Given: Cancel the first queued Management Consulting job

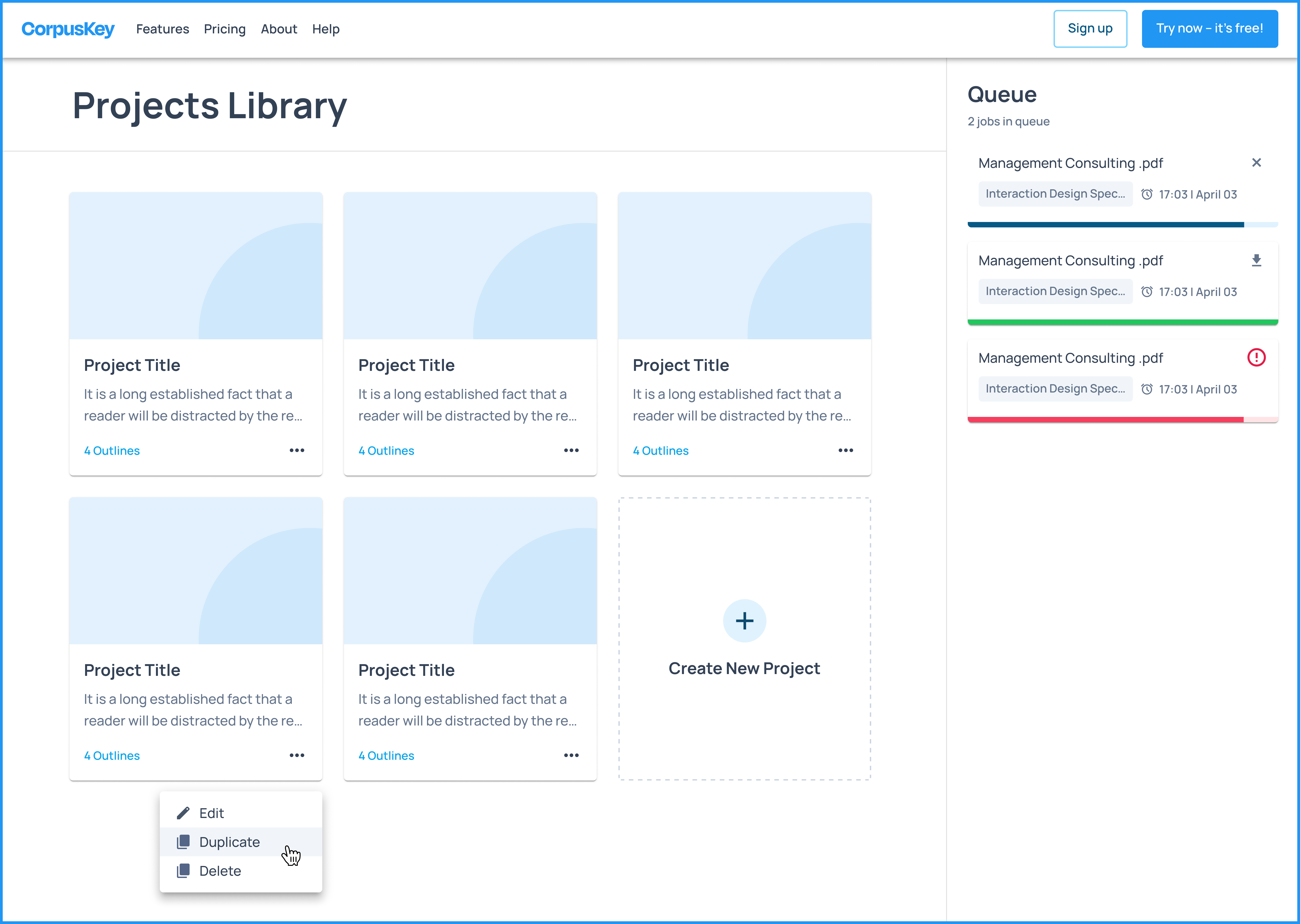Looking at the screenshot, I should click(x=1256, y=163).
